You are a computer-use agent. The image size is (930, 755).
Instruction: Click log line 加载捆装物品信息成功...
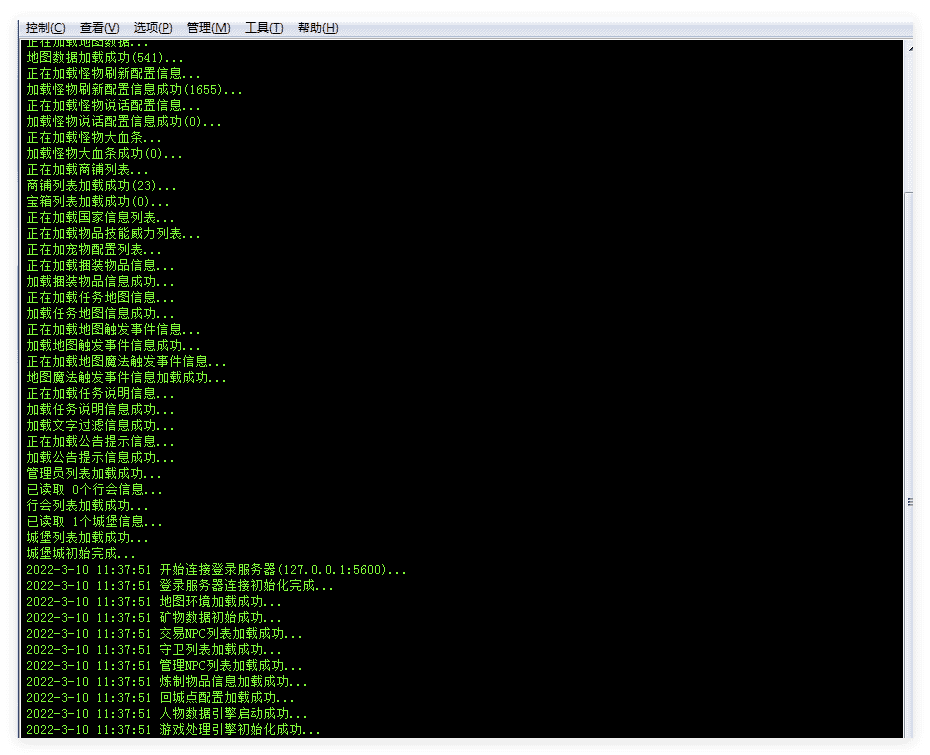100,282
